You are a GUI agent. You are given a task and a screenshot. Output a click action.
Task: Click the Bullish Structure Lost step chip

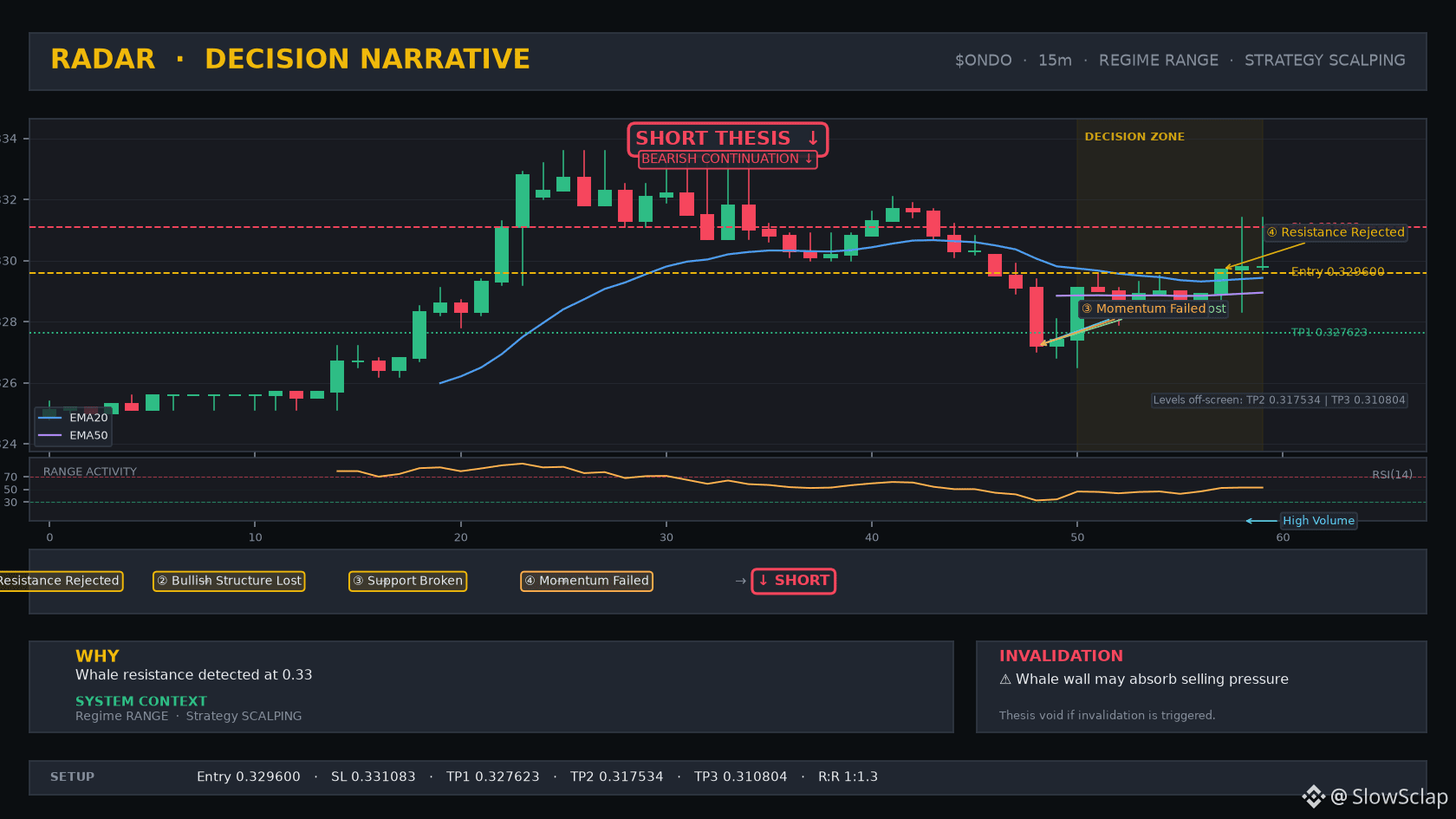tap(229, 581)
